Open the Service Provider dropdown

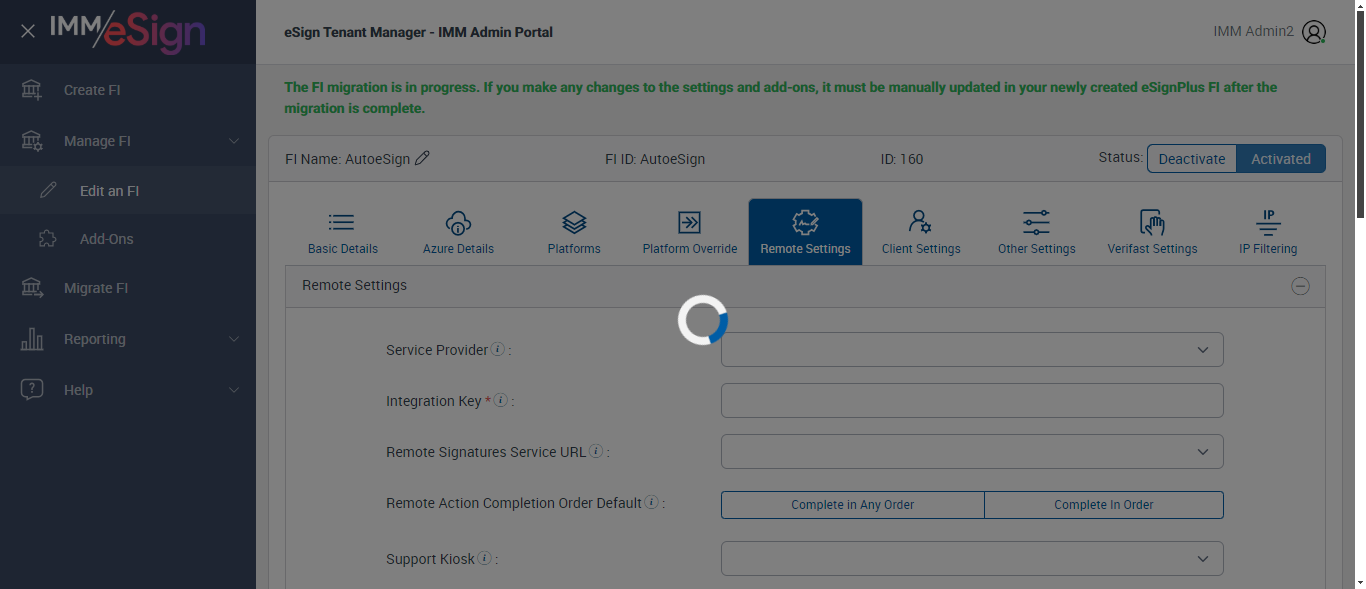coord(972,349)
